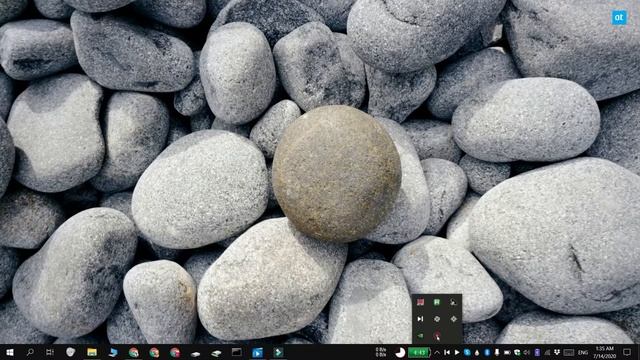
Task: Open the touch keyboard tray icon
Action: point(569,352)
